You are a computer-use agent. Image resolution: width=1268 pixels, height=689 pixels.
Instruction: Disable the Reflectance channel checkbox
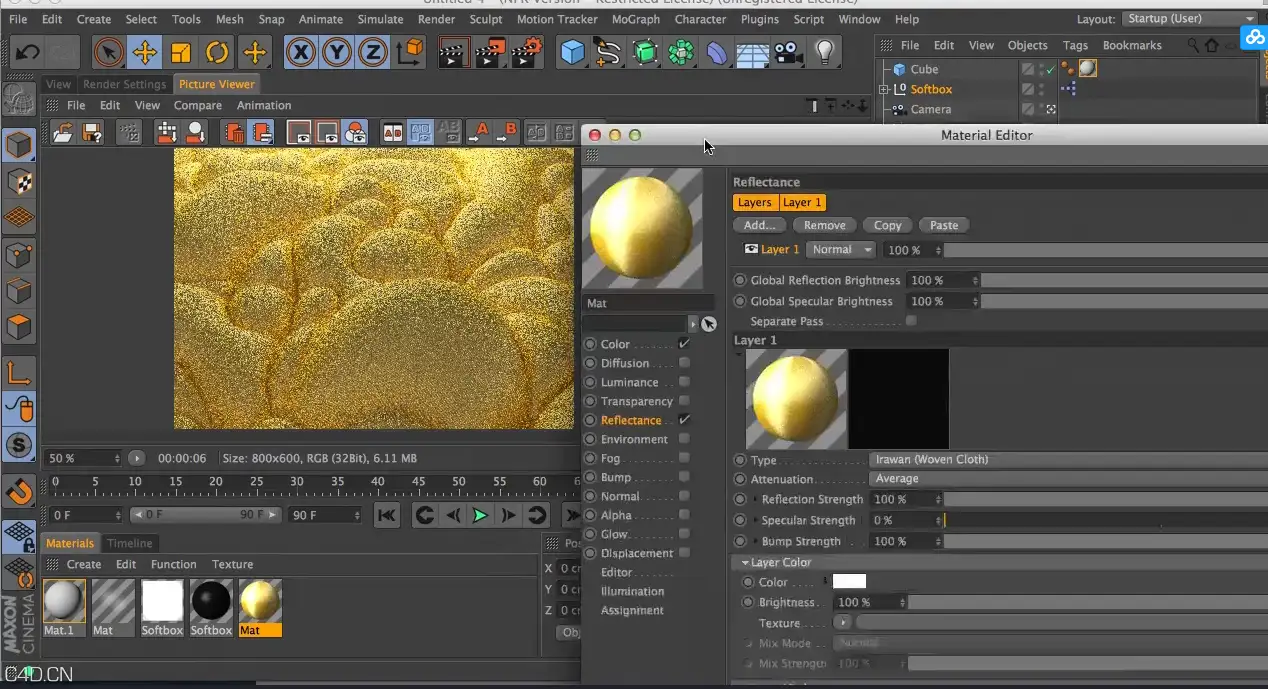684,420
